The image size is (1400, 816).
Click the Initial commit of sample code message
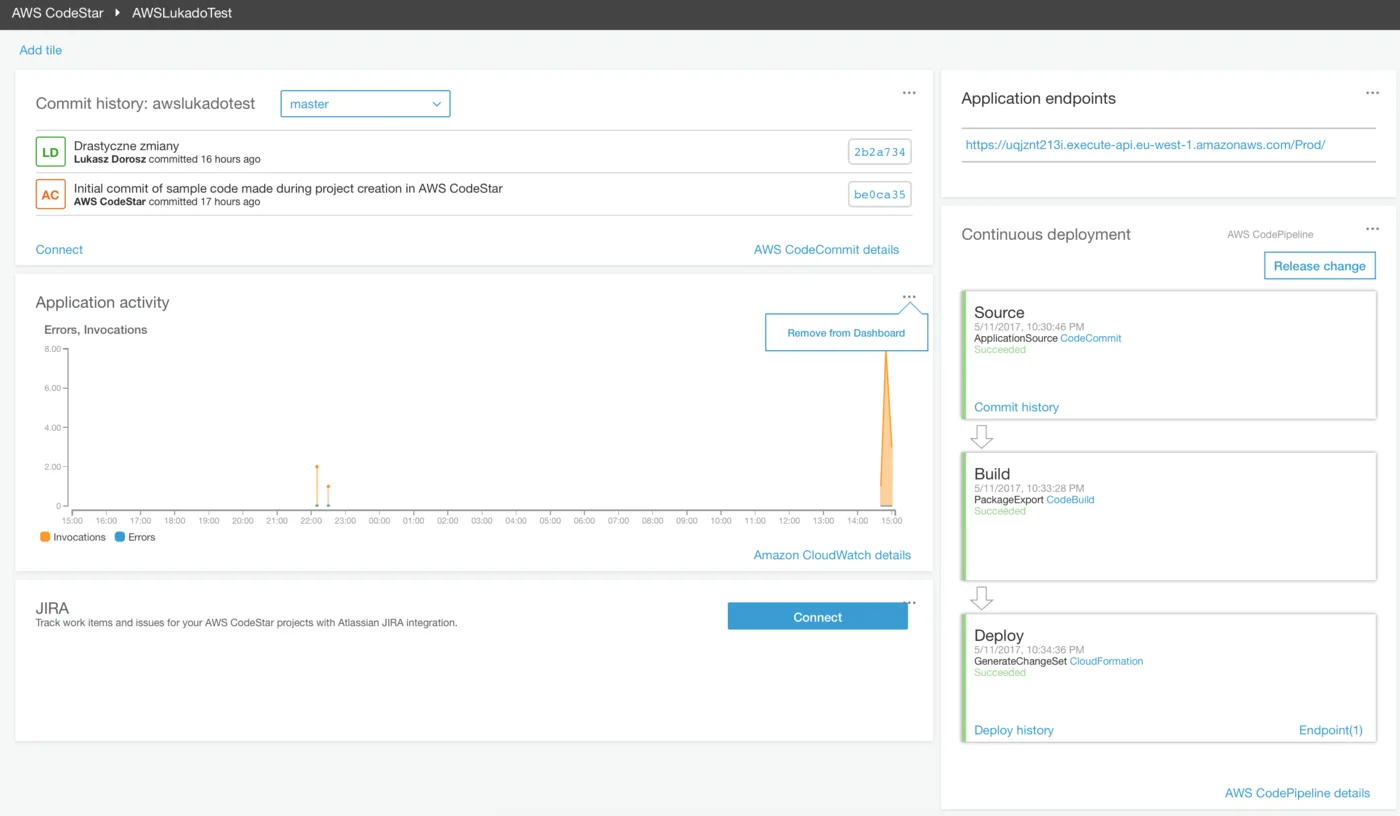[x=288, y=188]
